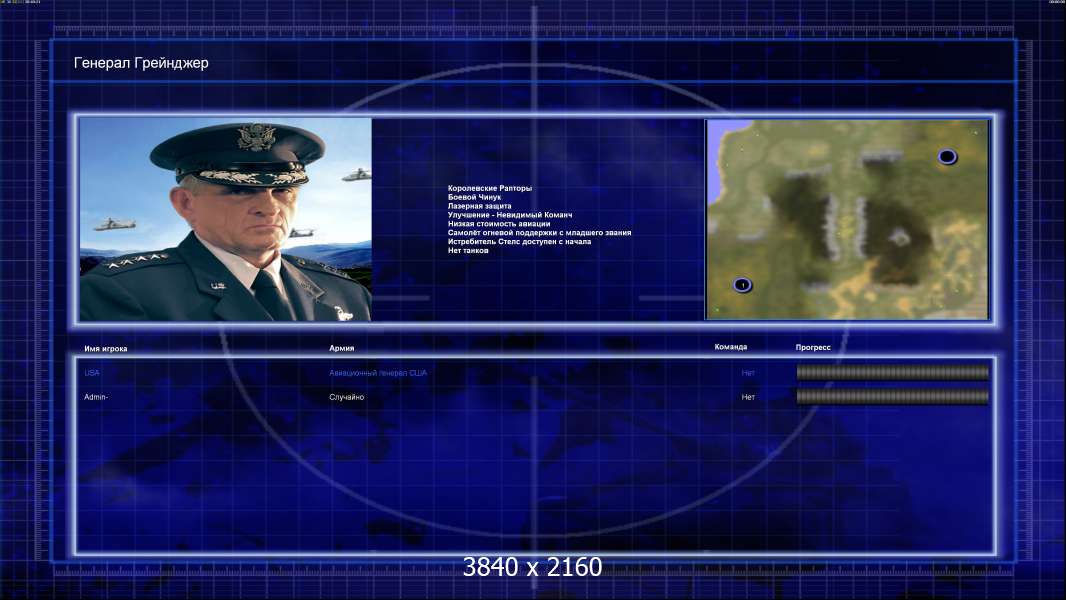Click the eagle emblem on general's cap
The height and width of the screenshot is (600, 1066).
click(255, 137)
